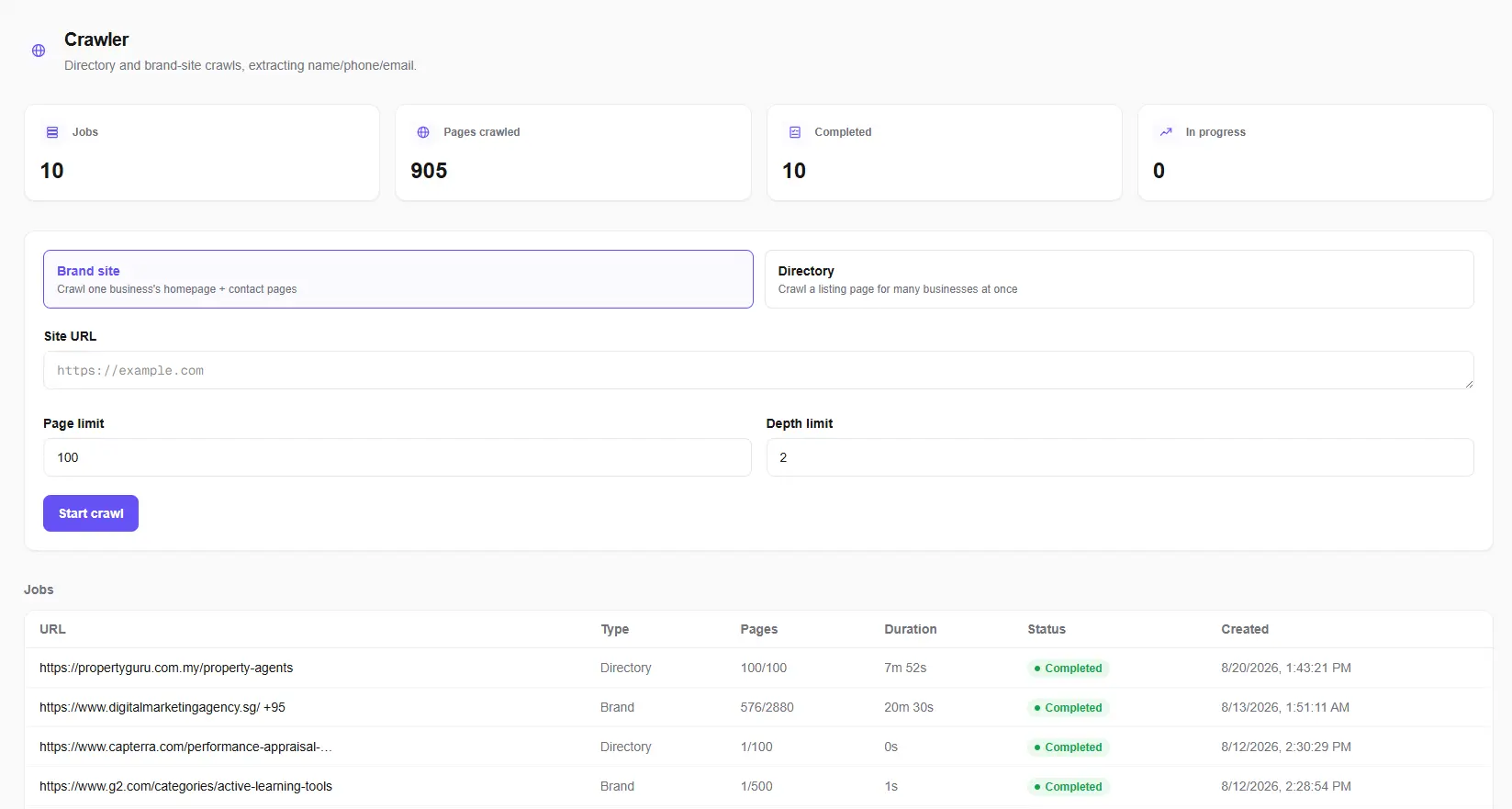This screenshot has width=1512, height=809.
Task: Click the 0s duration of capterra job
Action: 890,747
